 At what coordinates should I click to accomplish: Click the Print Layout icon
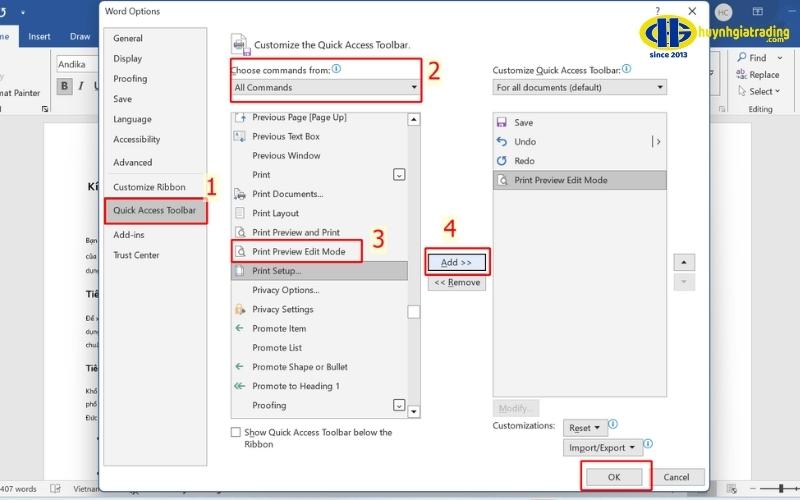click(x=240, y=213)
